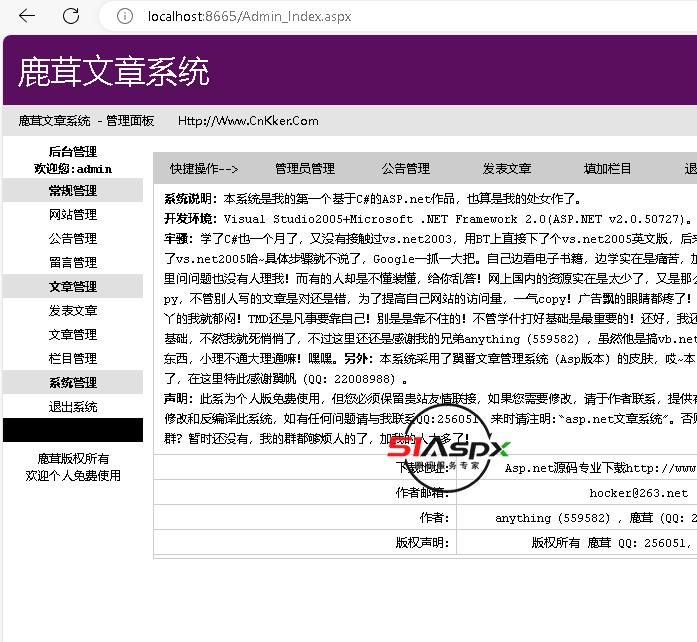Screen dimensions: 697x642
Task: Open 文章管理 in the sidebar
Action: point(73,335)
